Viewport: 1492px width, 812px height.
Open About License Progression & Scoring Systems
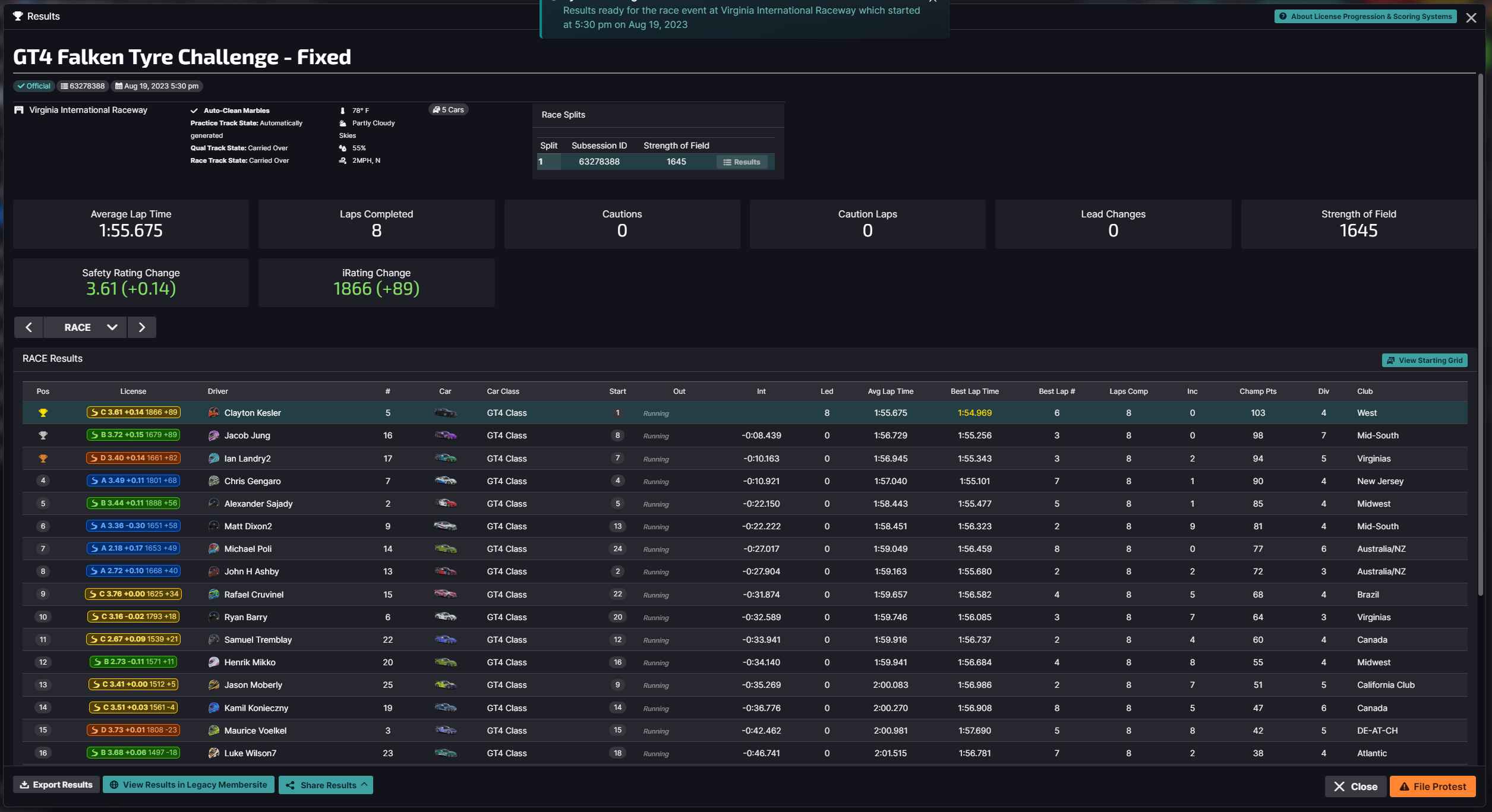point(1365,17)
